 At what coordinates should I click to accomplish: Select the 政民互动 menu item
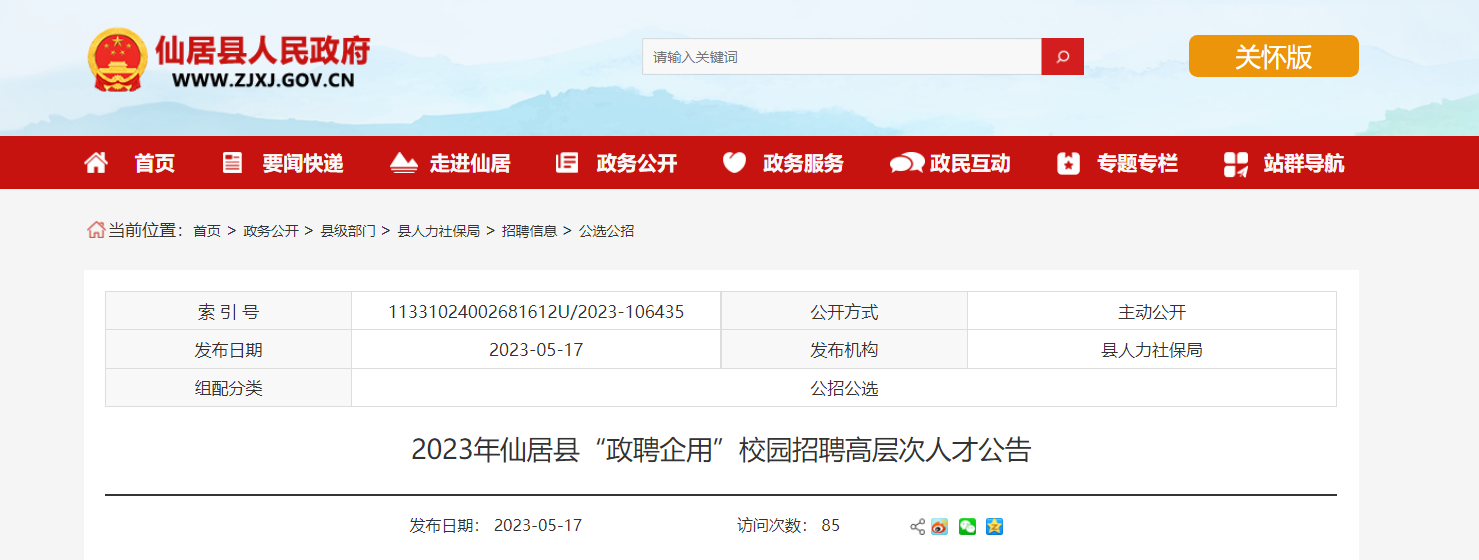click(x=970, y=163)
